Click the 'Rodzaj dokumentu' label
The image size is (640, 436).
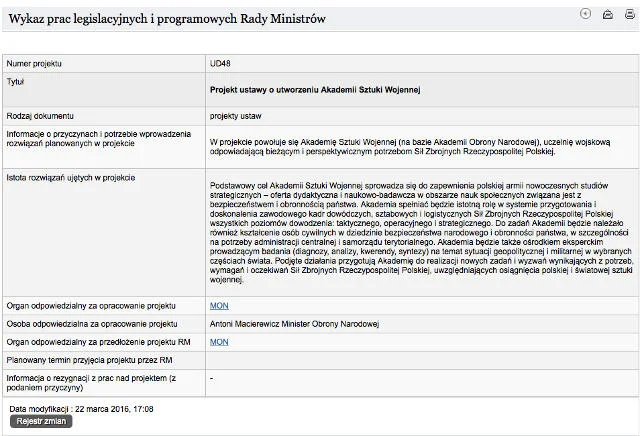(40, 116)
